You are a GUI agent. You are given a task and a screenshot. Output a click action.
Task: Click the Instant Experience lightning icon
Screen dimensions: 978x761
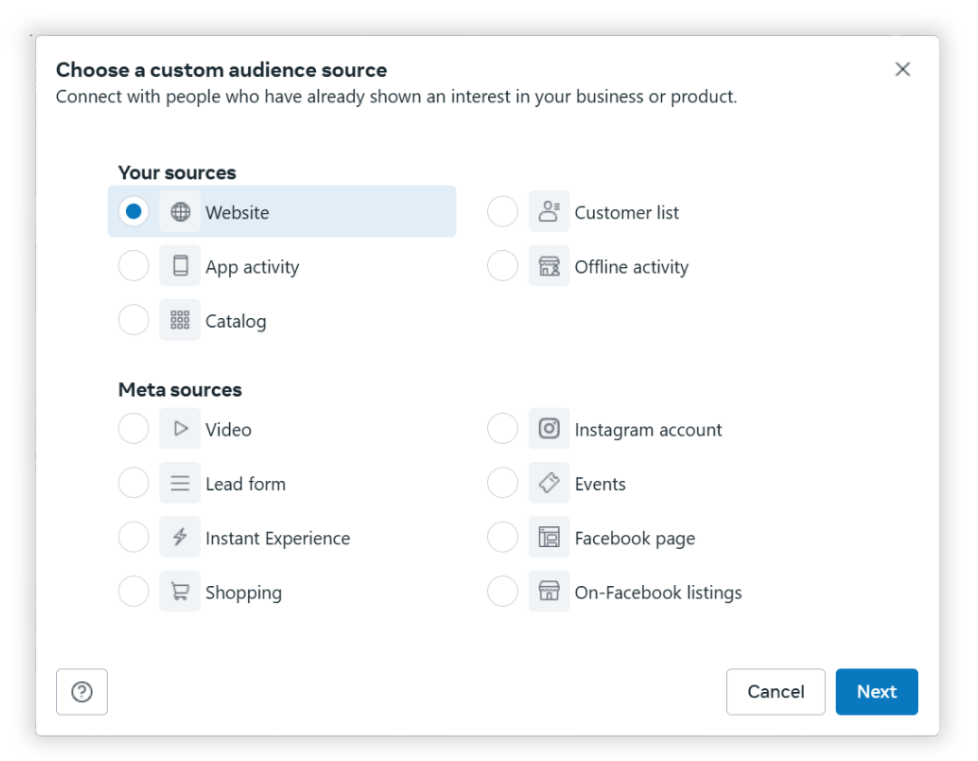click(180, 537)
